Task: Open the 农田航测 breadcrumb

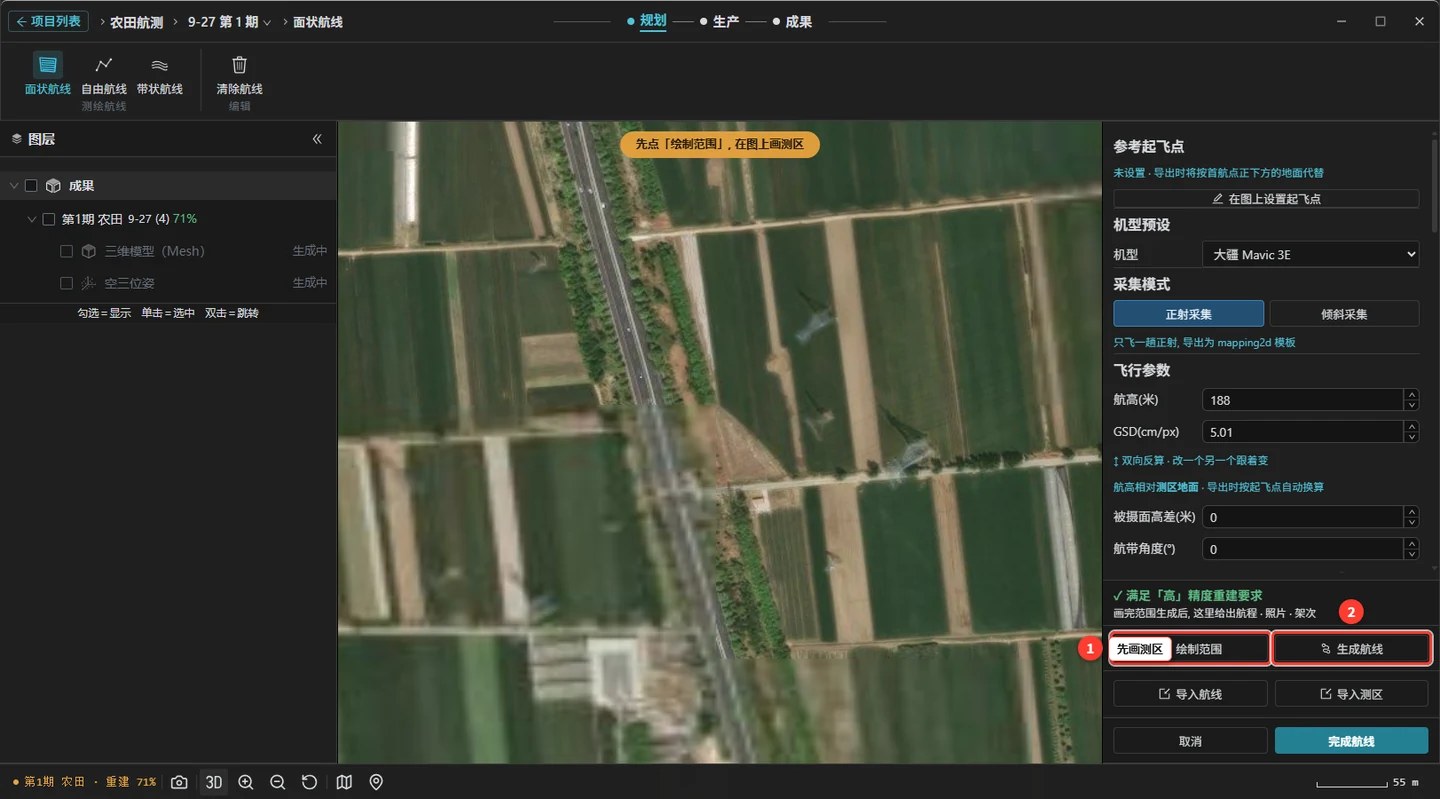Action: tap(136, 22)
